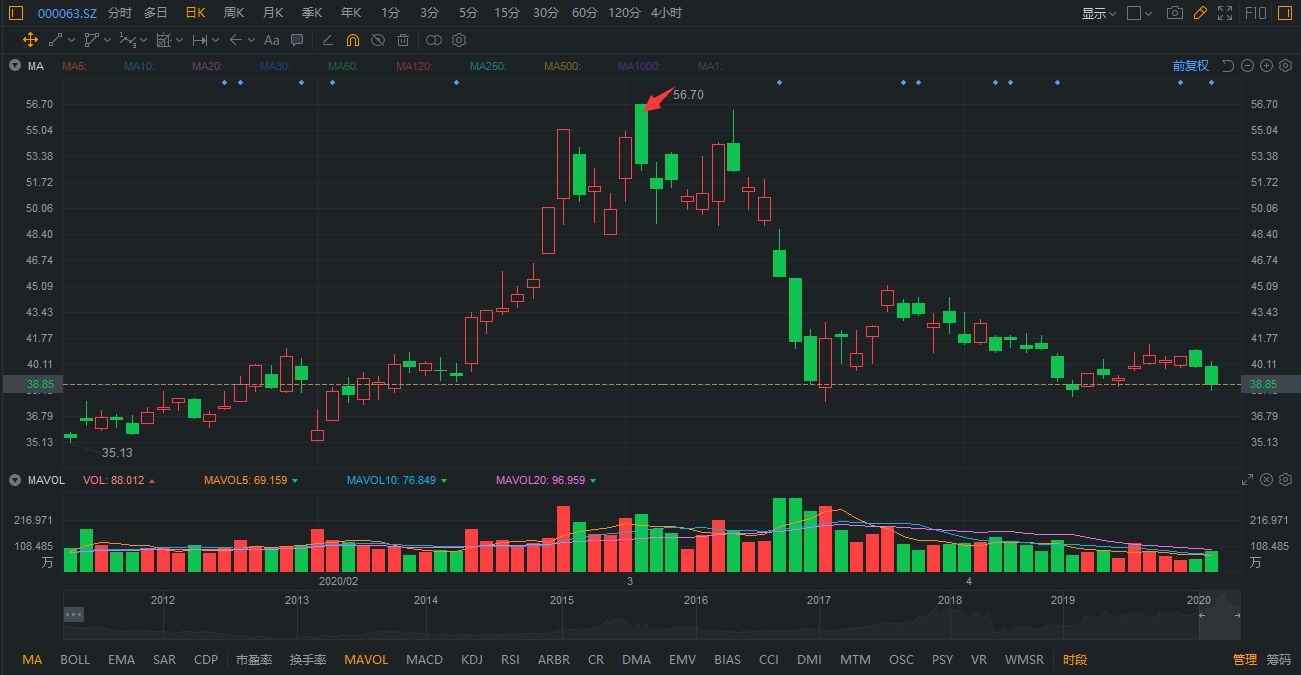The height and width of the screenshot is (675, 1301).
Task: Click the screenshot camera icon
Action: [x=1175, y=13]
